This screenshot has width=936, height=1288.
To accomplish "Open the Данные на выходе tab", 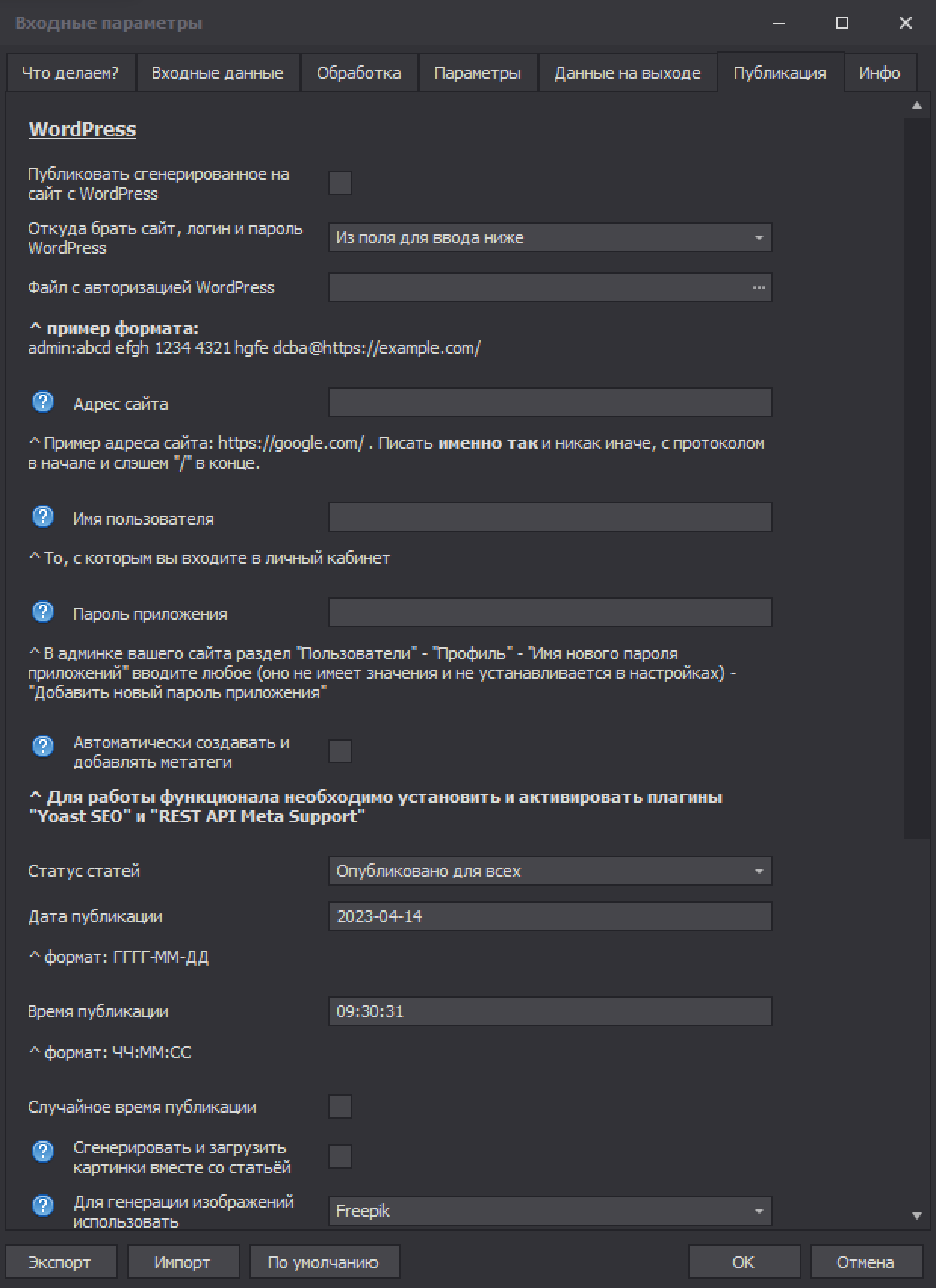I will (627, 73).
